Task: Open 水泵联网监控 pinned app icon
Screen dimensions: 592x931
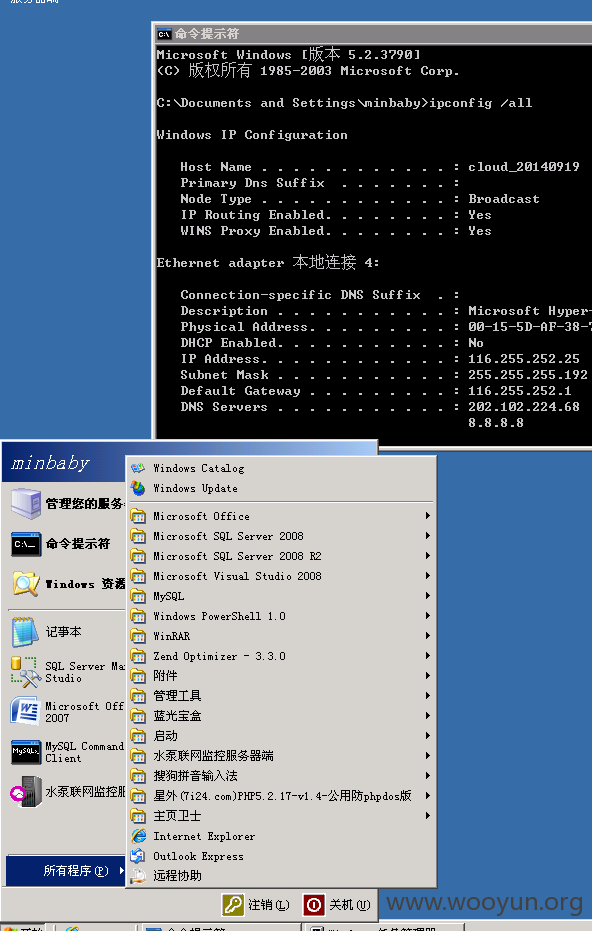Action: [x=26, y=791]
